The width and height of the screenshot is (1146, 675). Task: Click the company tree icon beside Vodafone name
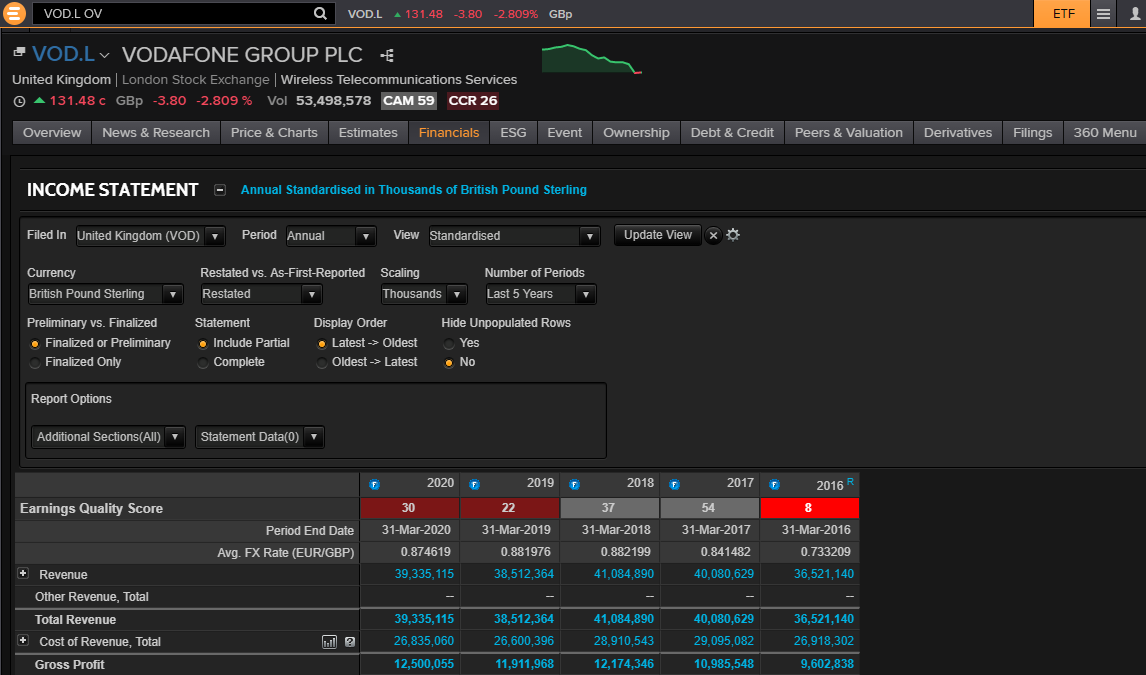[387, 55]
